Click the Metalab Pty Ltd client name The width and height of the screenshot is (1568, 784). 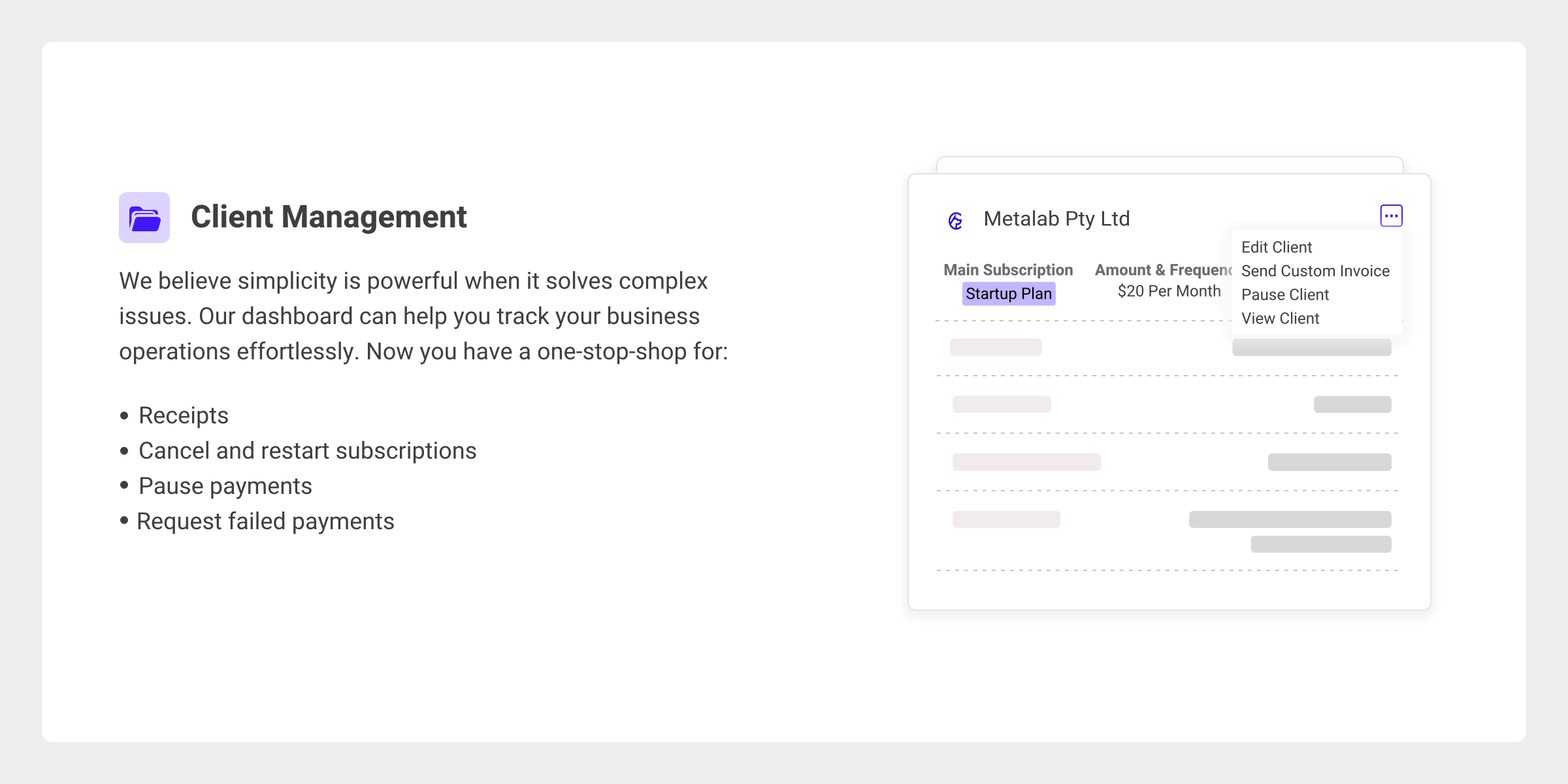(x=1056, y=219)
